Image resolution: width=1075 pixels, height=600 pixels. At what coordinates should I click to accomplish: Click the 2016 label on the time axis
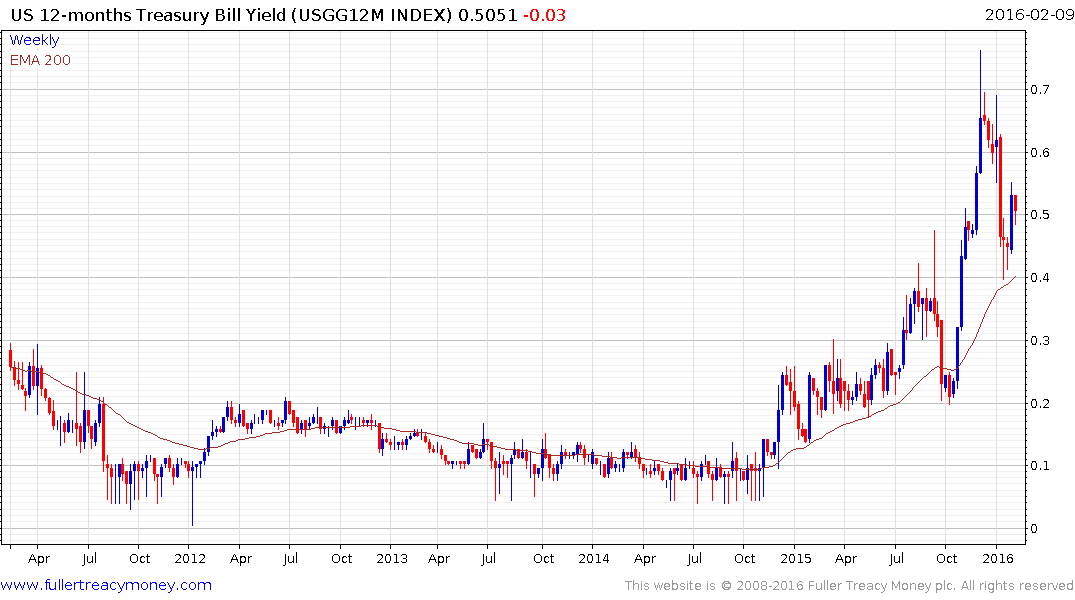click(x=998, y=558)
